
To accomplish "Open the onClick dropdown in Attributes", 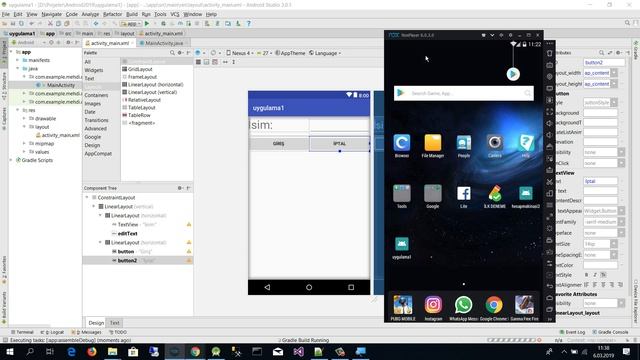I will [x=621, y=163].
